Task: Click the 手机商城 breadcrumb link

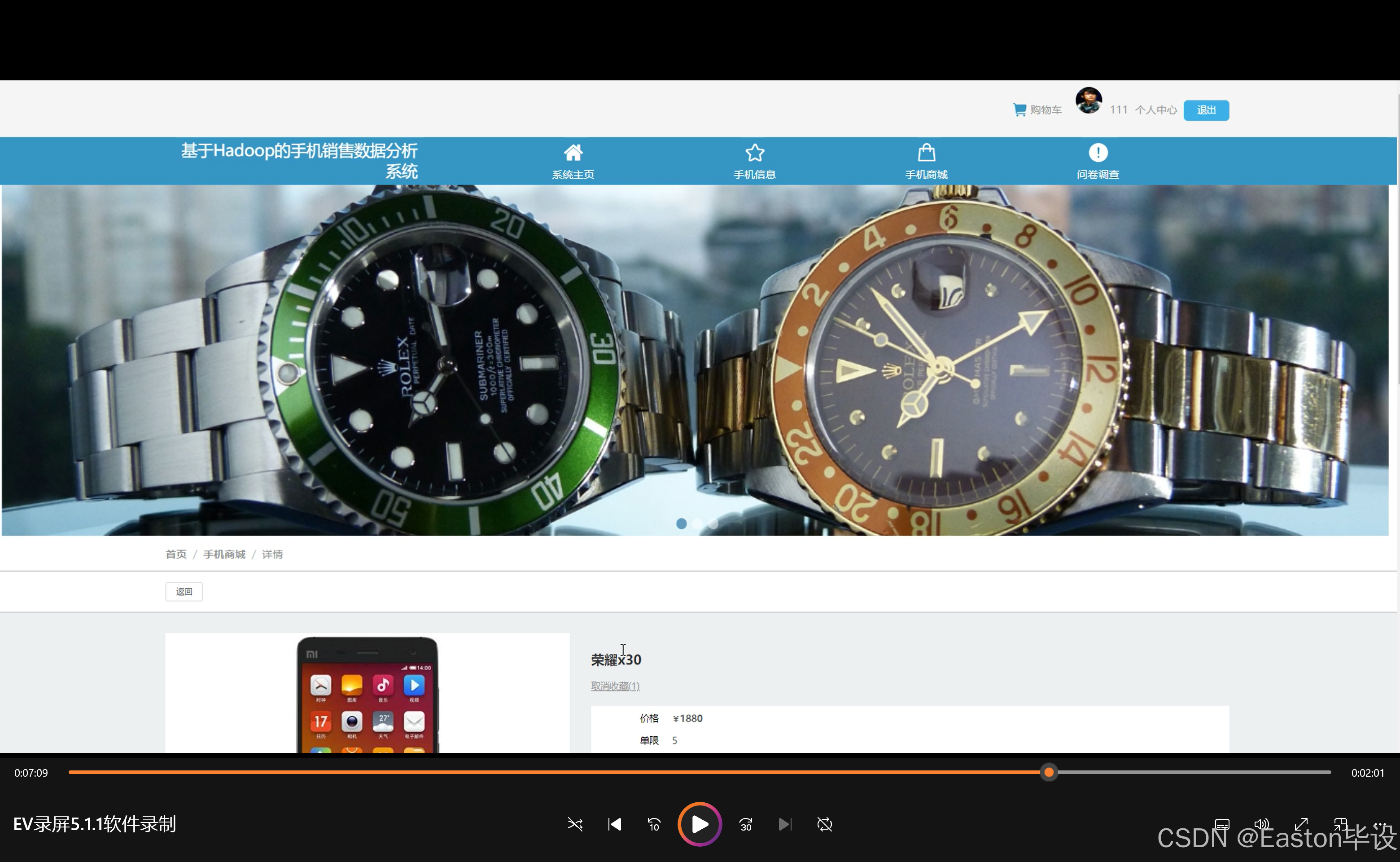Action: [224, 554]
